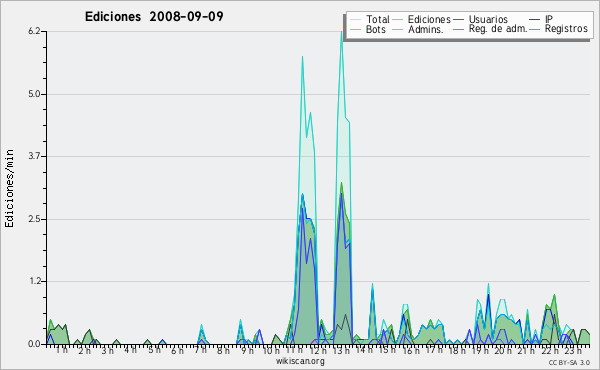Click the '14 h' x-axis label
The width and height of the screenshot is (600, 370).
click(x=364, y=350)
